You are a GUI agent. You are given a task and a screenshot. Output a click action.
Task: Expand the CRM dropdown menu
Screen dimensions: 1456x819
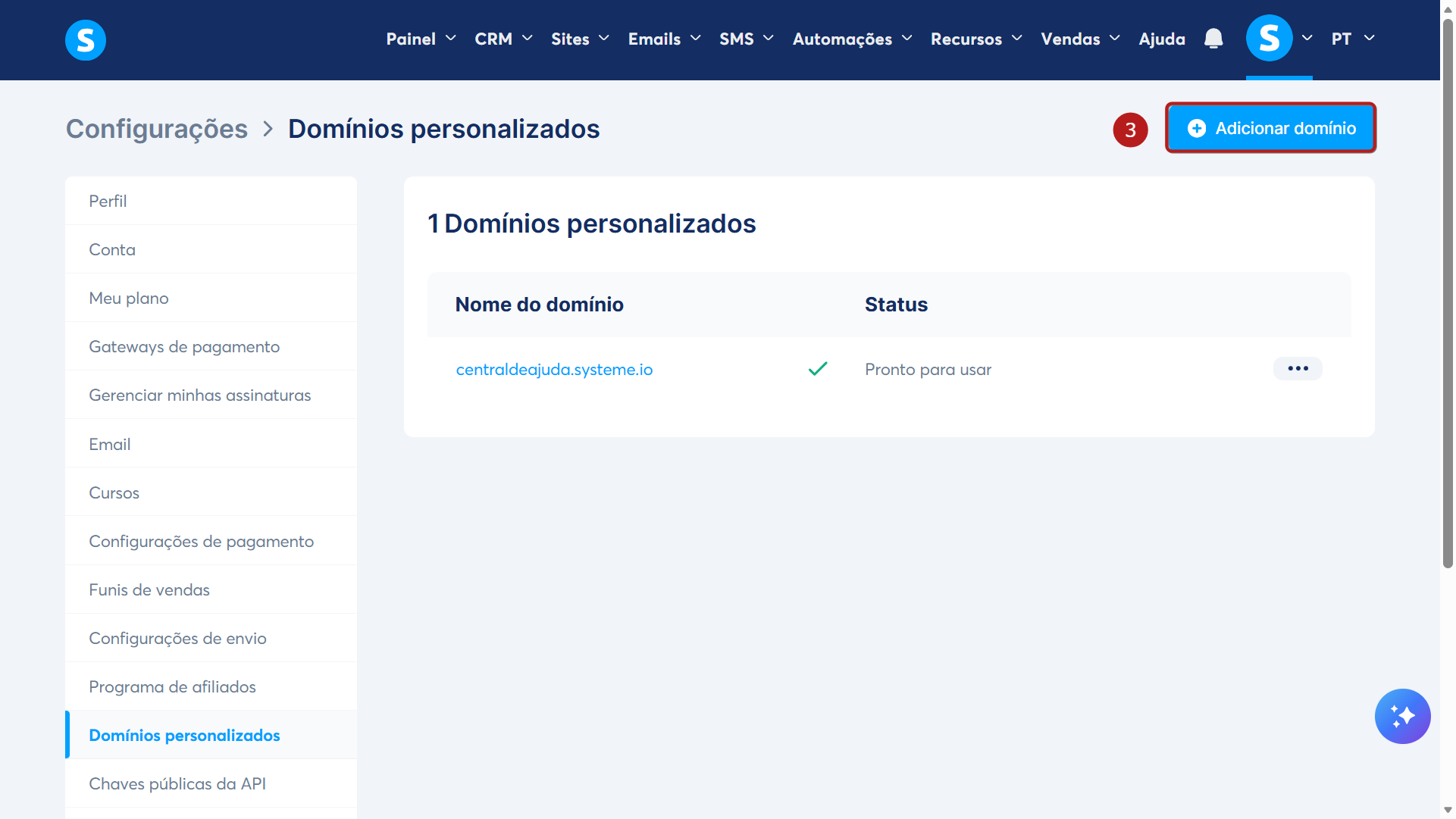click(x=503, y=39)
